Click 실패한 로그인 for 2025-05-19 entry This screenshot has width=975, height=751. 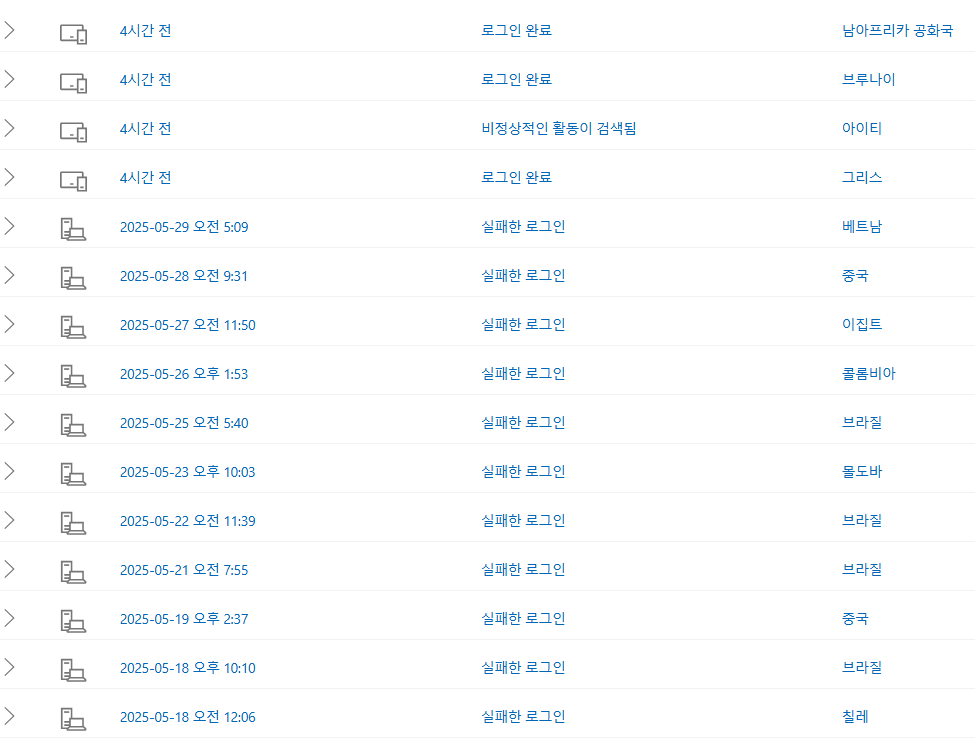pyautogui.click(x=523, y=619)
